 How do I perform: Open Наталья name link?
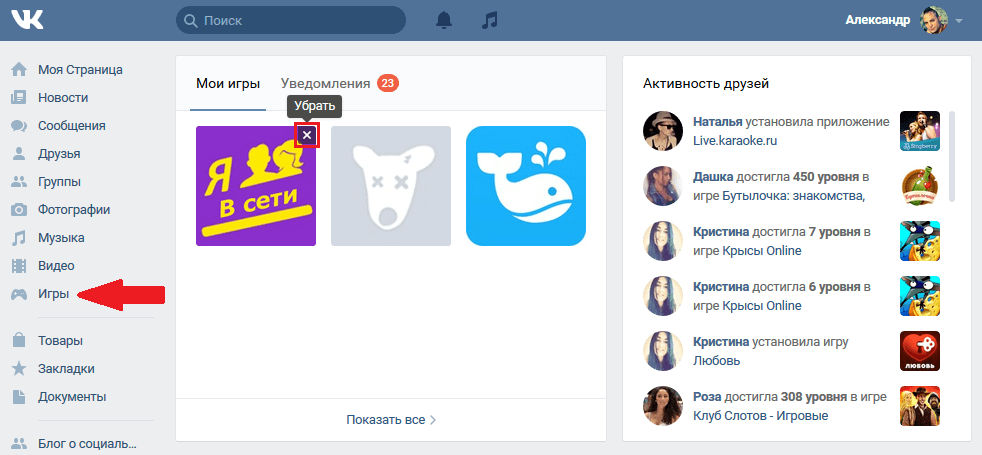(x=717, y=122)
